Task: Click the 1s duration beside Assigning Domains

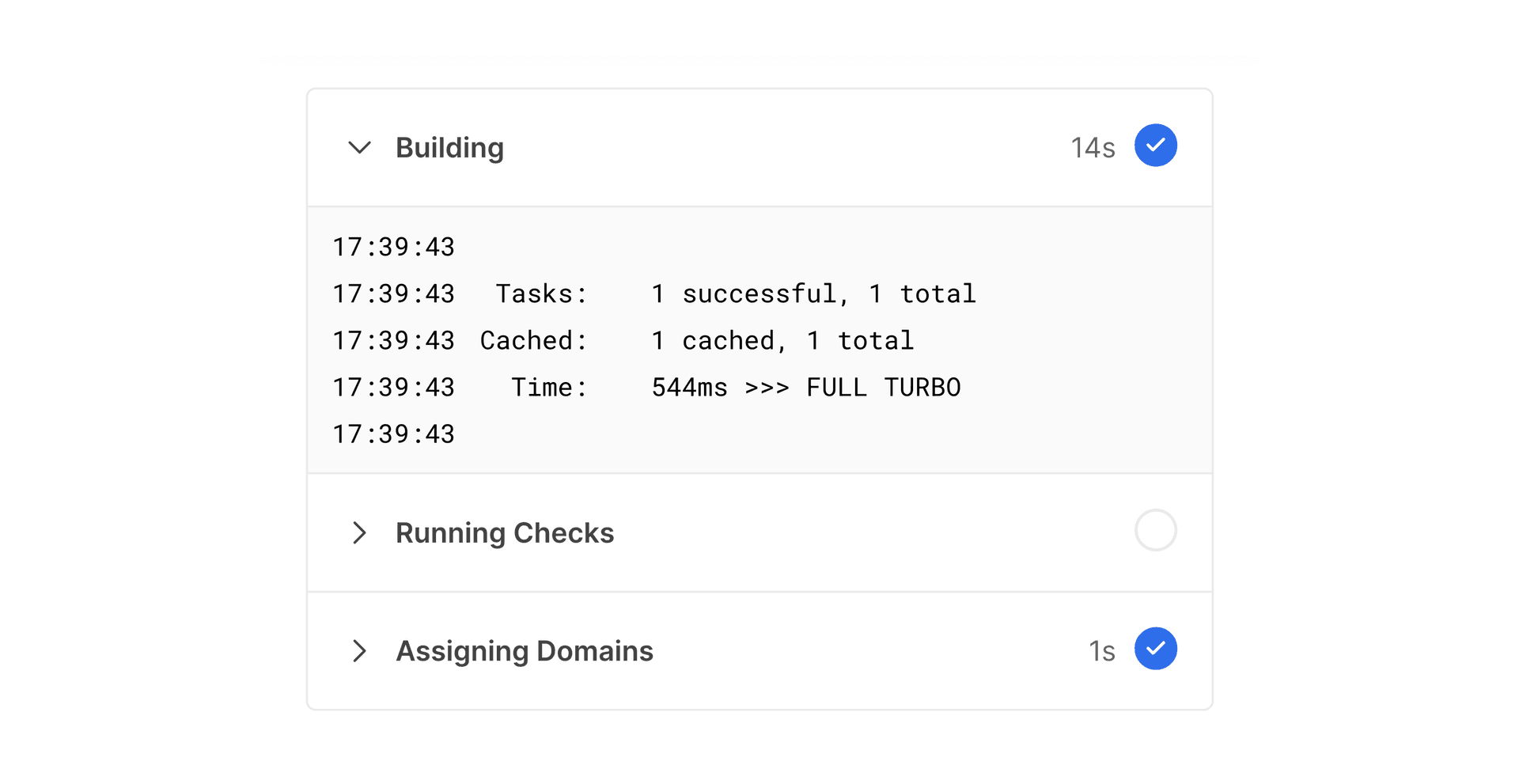Action: pyautogui.click(x=1100, y=650)
